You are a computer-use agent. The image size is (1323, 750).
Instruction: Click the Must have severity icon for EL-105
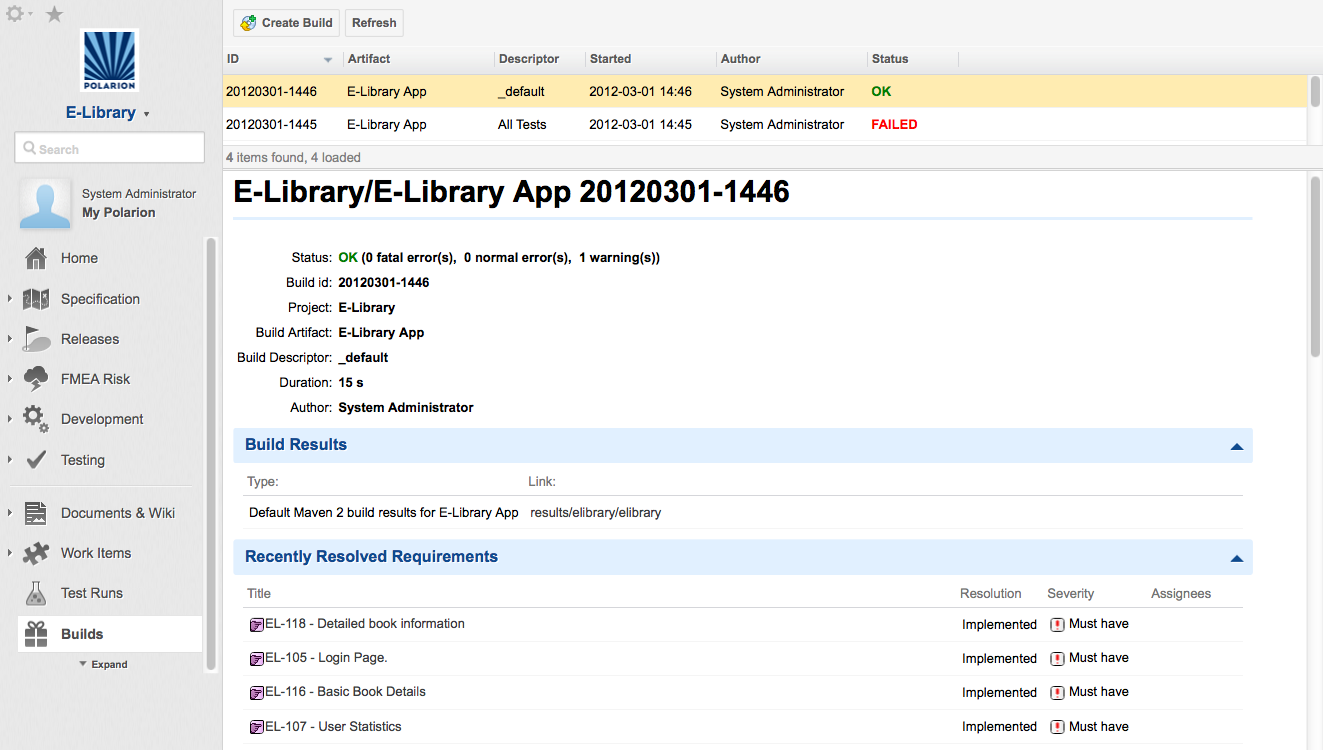tap(1057, 658)
